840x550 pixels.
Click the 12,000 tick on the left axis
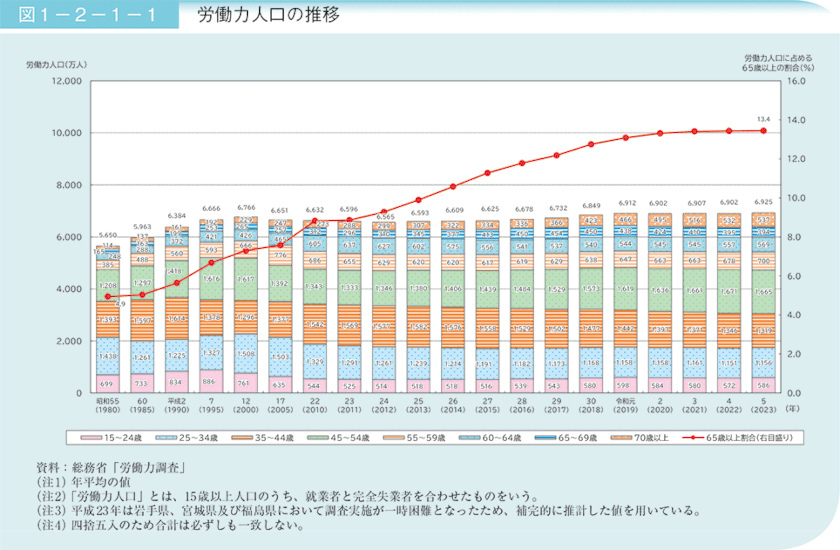66,80
